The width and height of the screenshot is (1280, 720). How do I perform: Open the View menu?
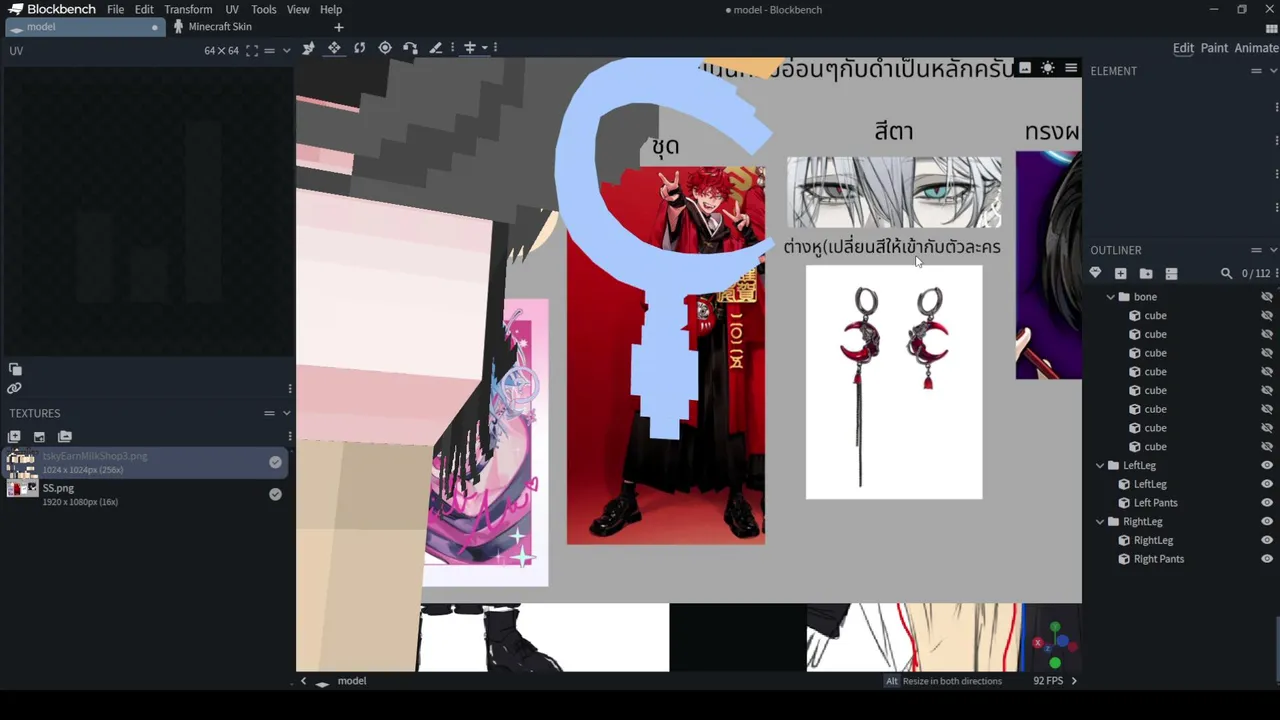coord(298,9)
